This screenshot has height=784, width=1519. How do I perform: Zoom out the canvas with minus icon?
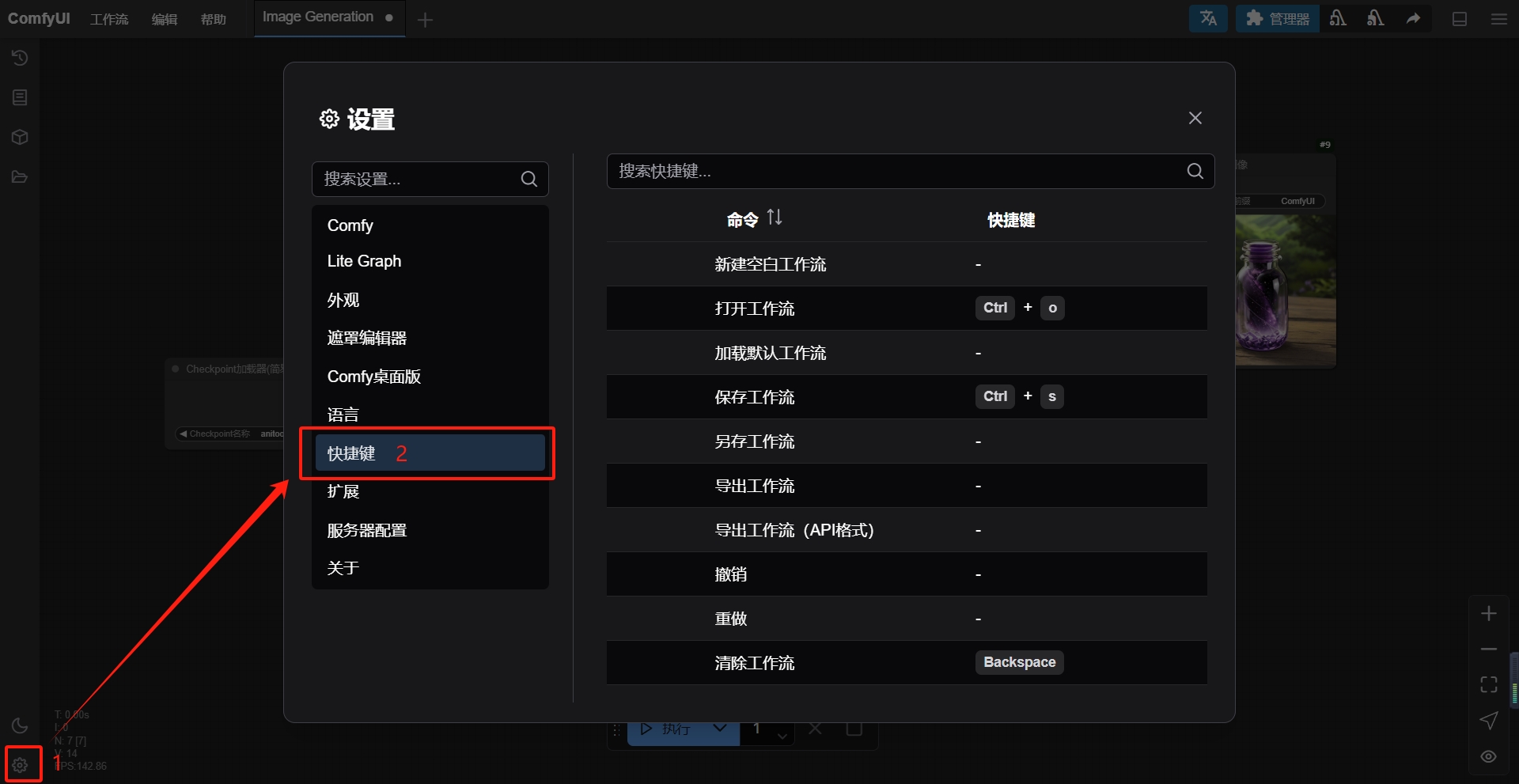click(1489, 649)
